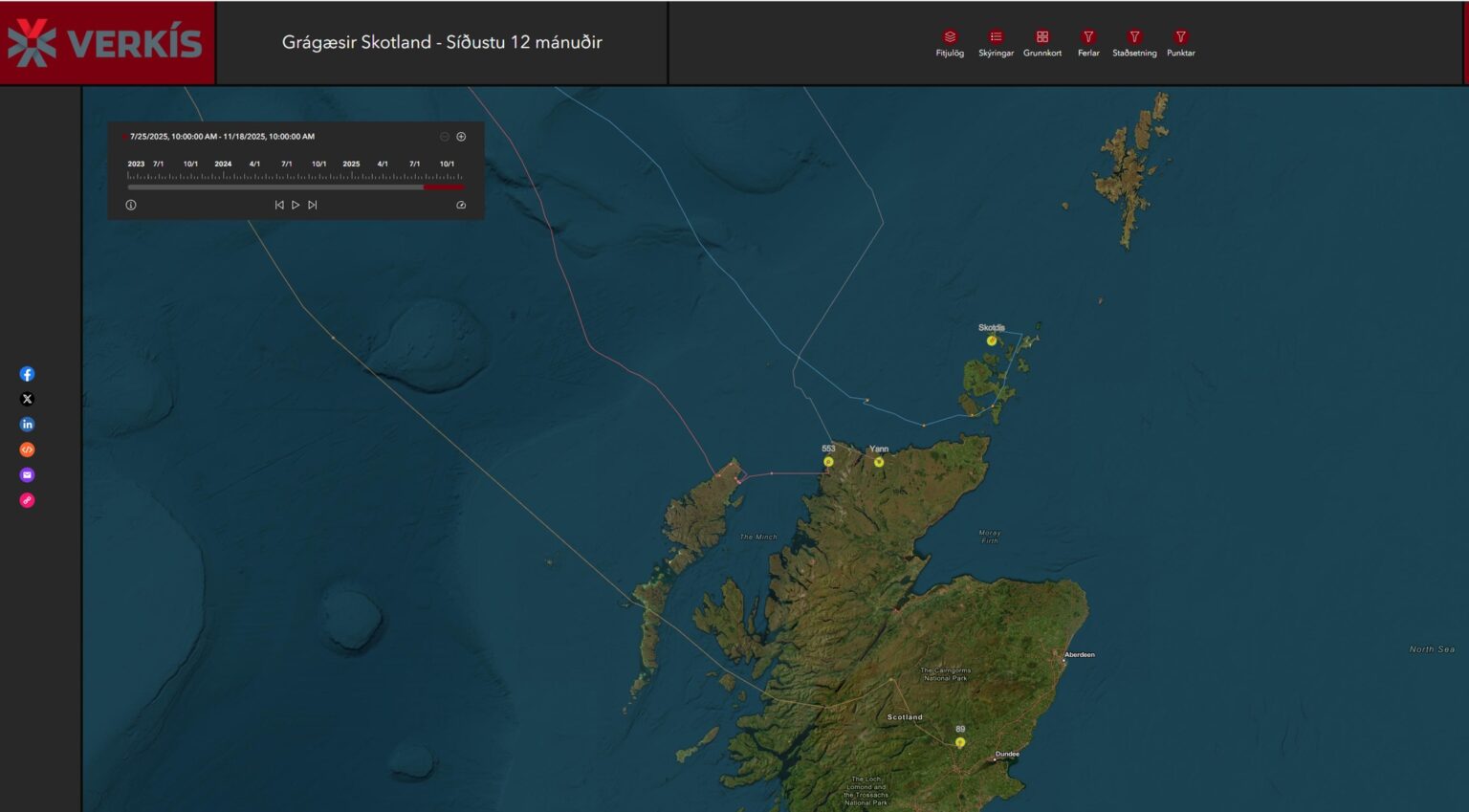This screenshot has height=812, width=1469.
Task: Open the Fitjulög layers panel
Action: coord(950,38)
